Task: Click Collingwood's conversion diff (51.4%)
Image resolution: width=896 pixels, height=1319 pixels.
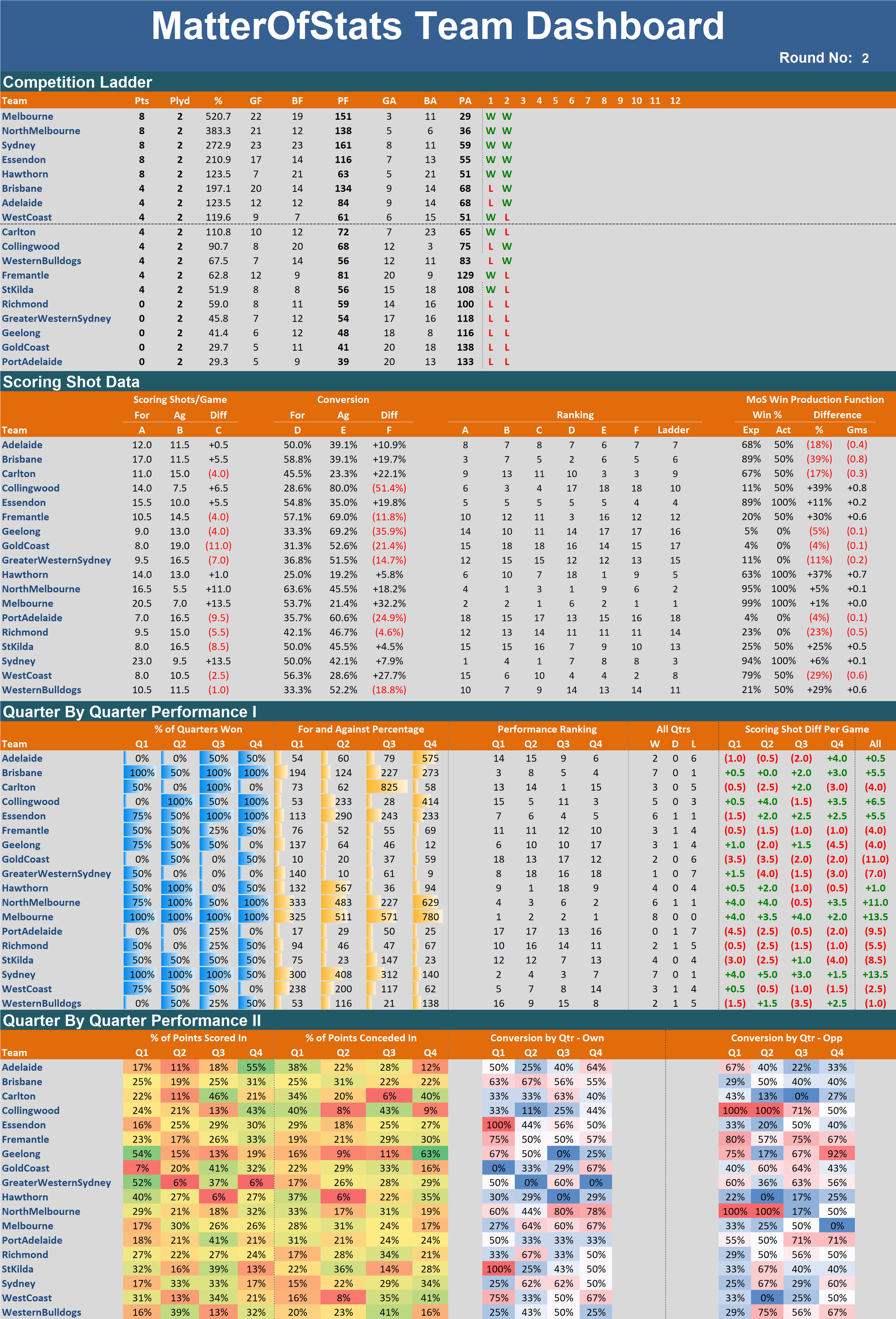Action: click(389, 488)
